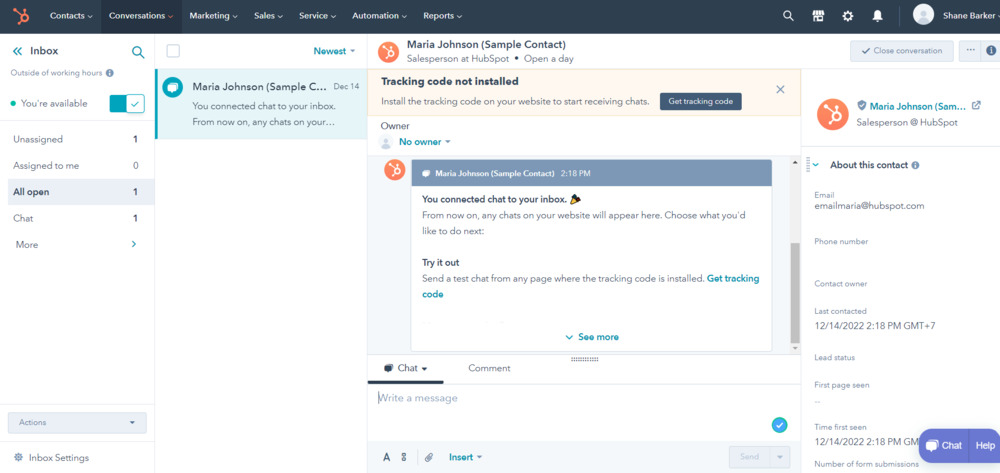Click the Close conversation button
1000x473 pixels.
(902, 51)
